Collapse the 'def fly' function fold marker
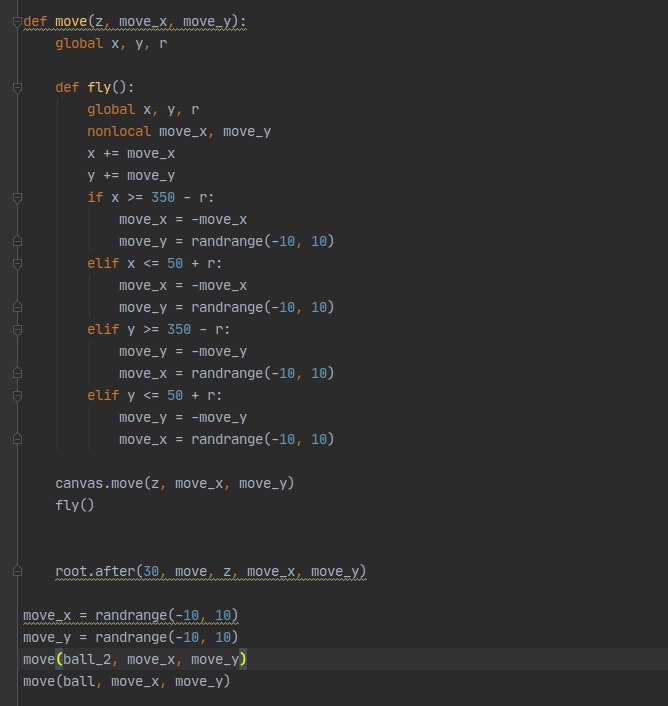Image resolution: width=668 pixels, height=706 pixels. [17, 88]
